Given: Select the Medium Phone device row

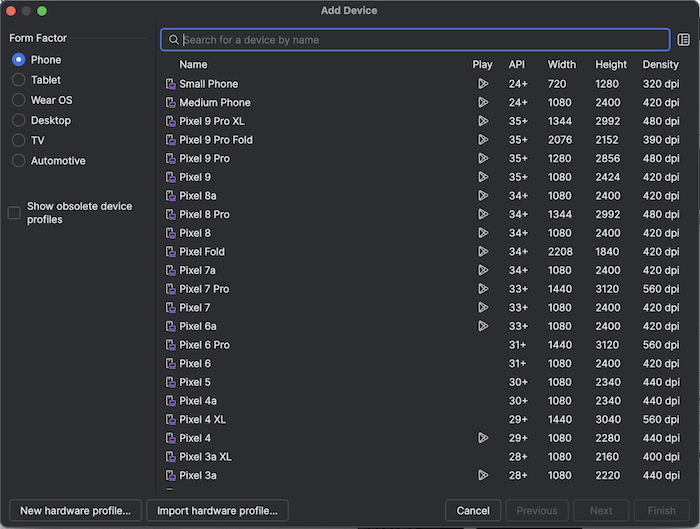Looking at the screenshot, I should coord(423,103).
